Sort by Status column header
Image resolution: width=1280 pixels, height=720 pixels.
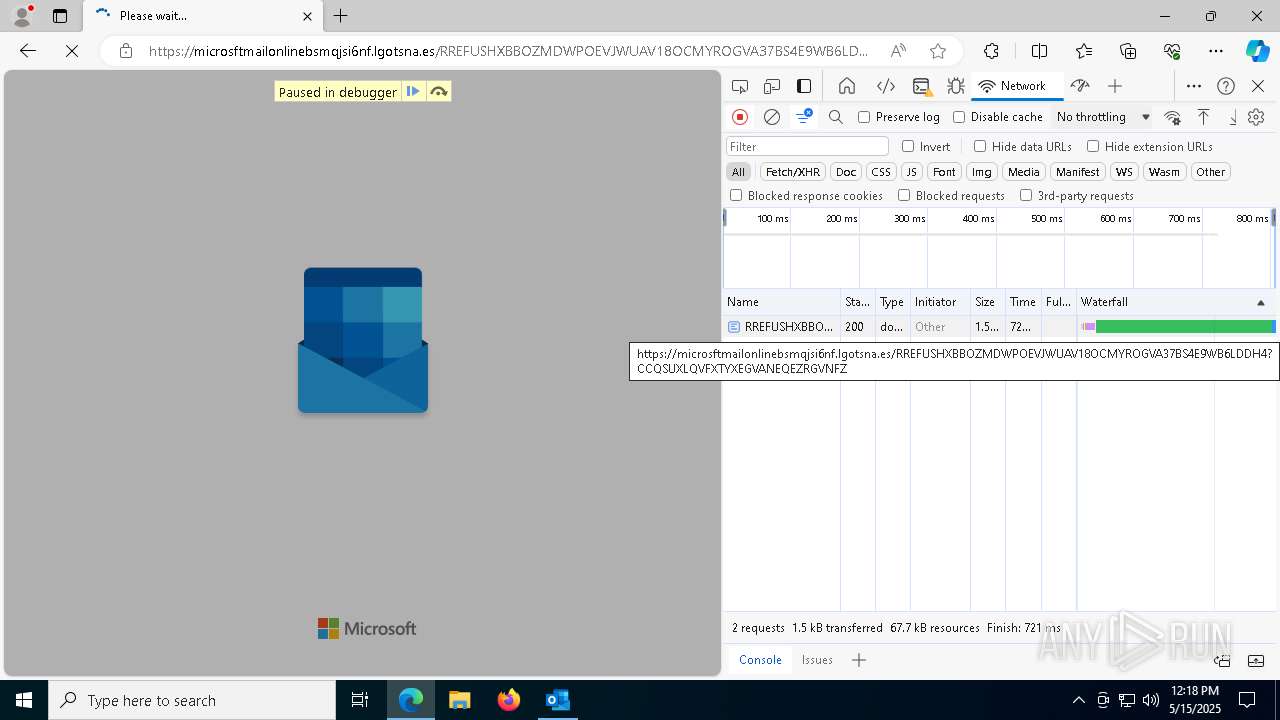(858, 302)
